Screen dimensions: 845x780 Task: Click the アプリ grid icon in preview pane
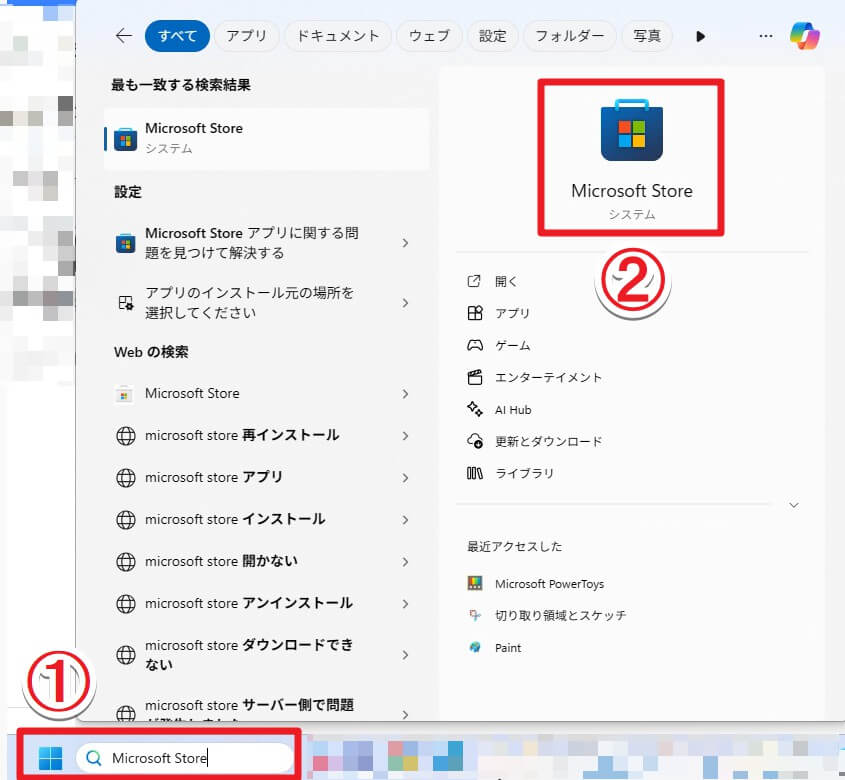(475, 313)
